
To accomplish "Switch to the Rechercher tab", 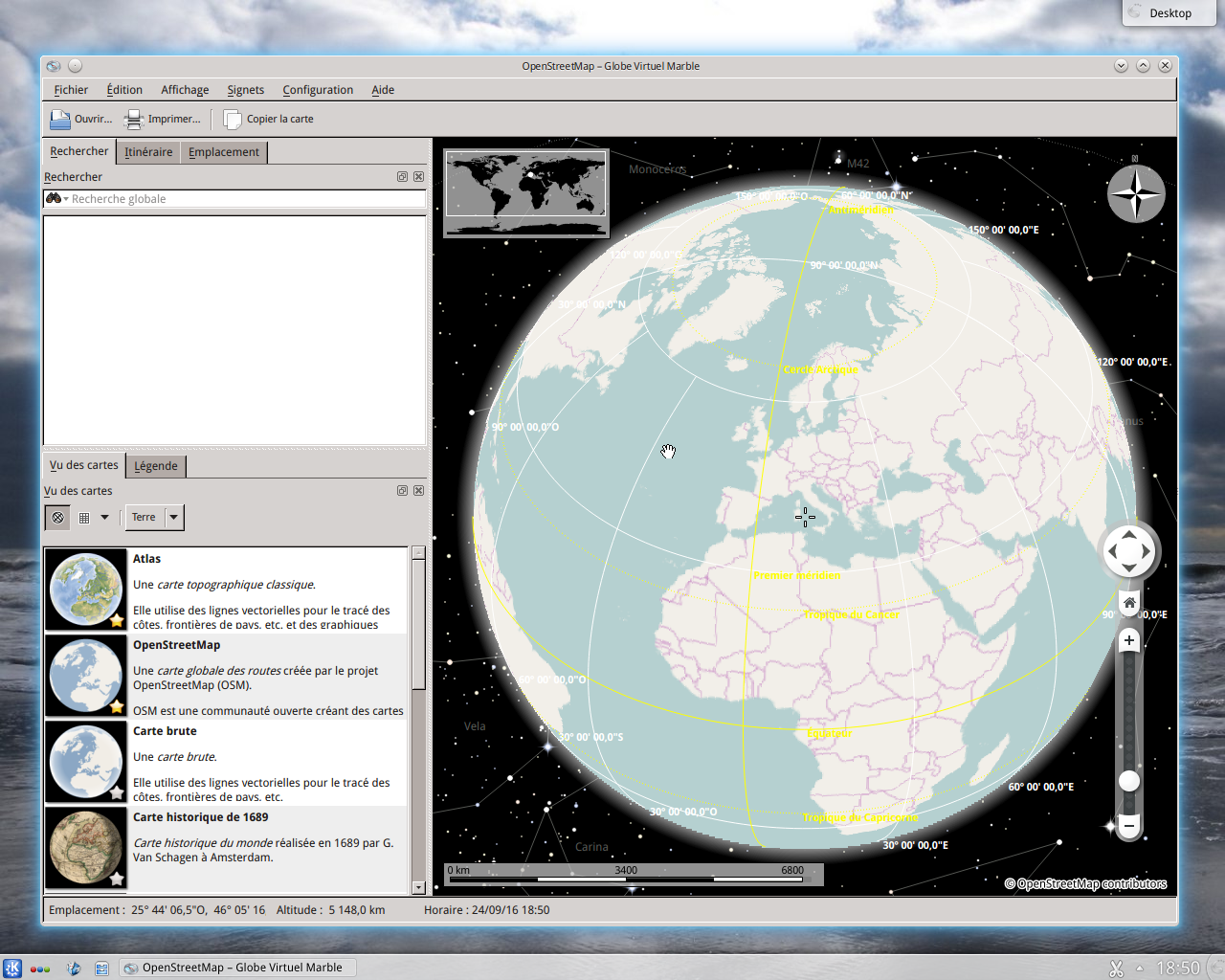I will click(79, 151).
